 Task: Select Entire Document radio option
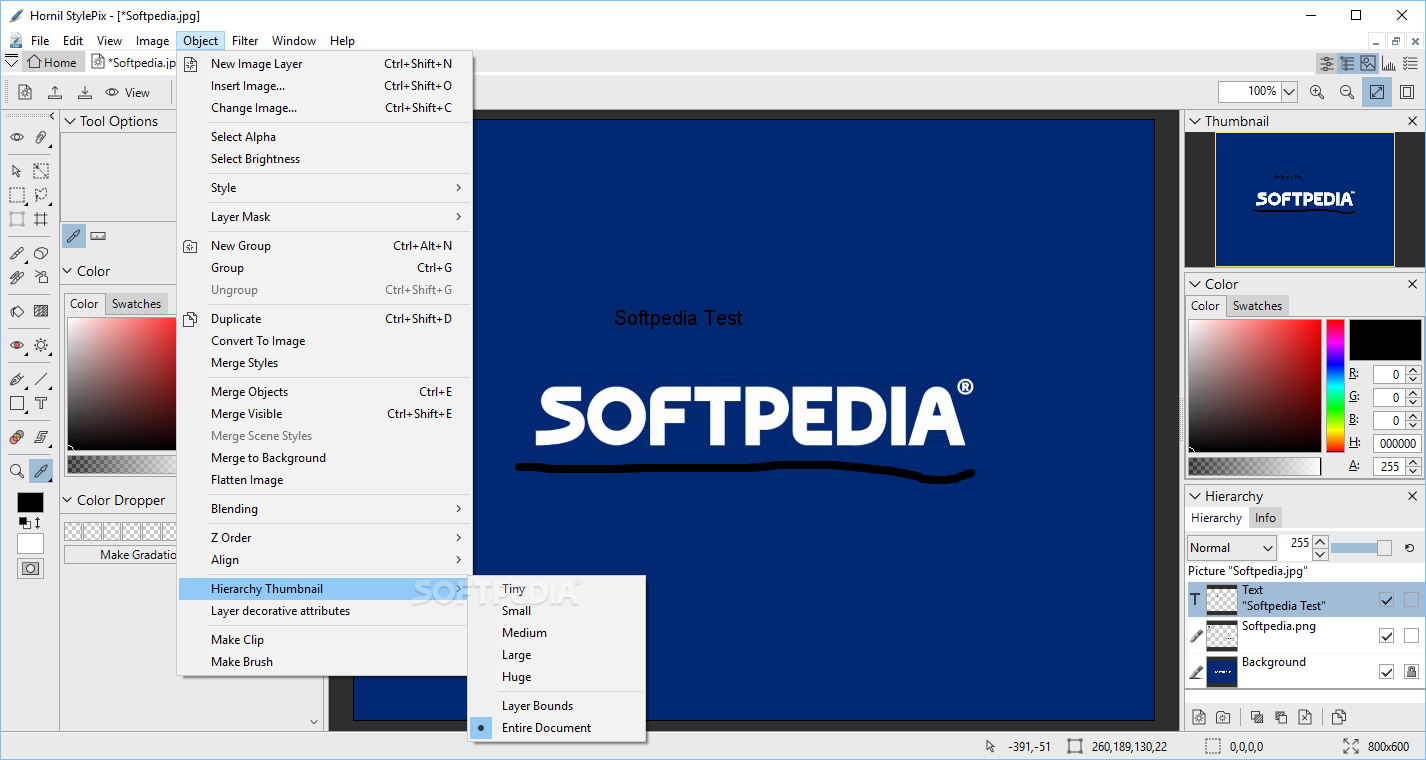pyautogui.click(x=557, y=728)
